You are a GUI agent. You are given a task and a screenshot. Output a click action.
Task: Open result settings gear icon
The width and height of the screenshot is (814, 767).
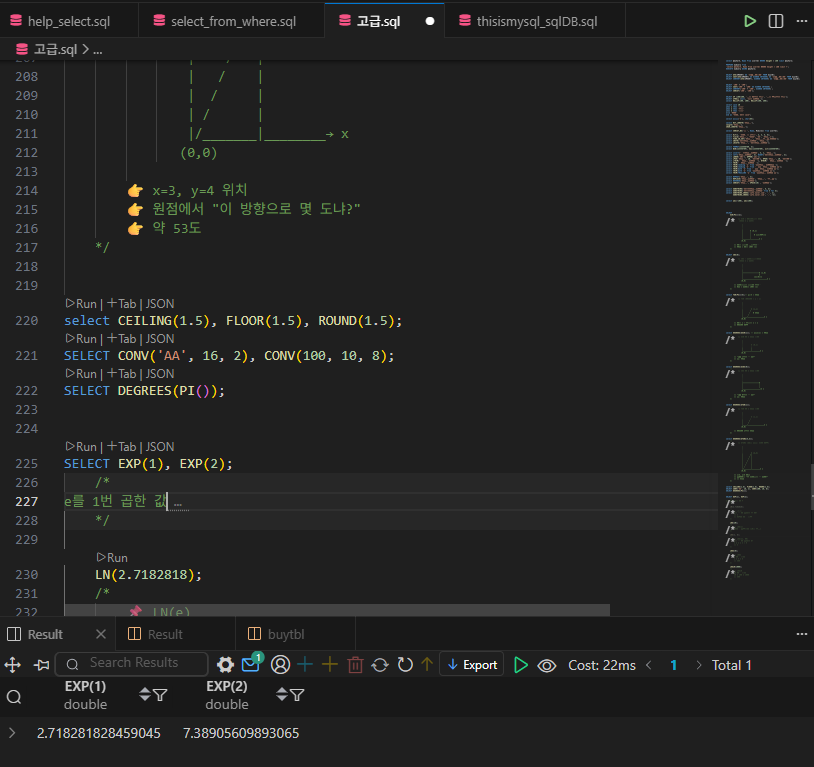click(225, 665)
